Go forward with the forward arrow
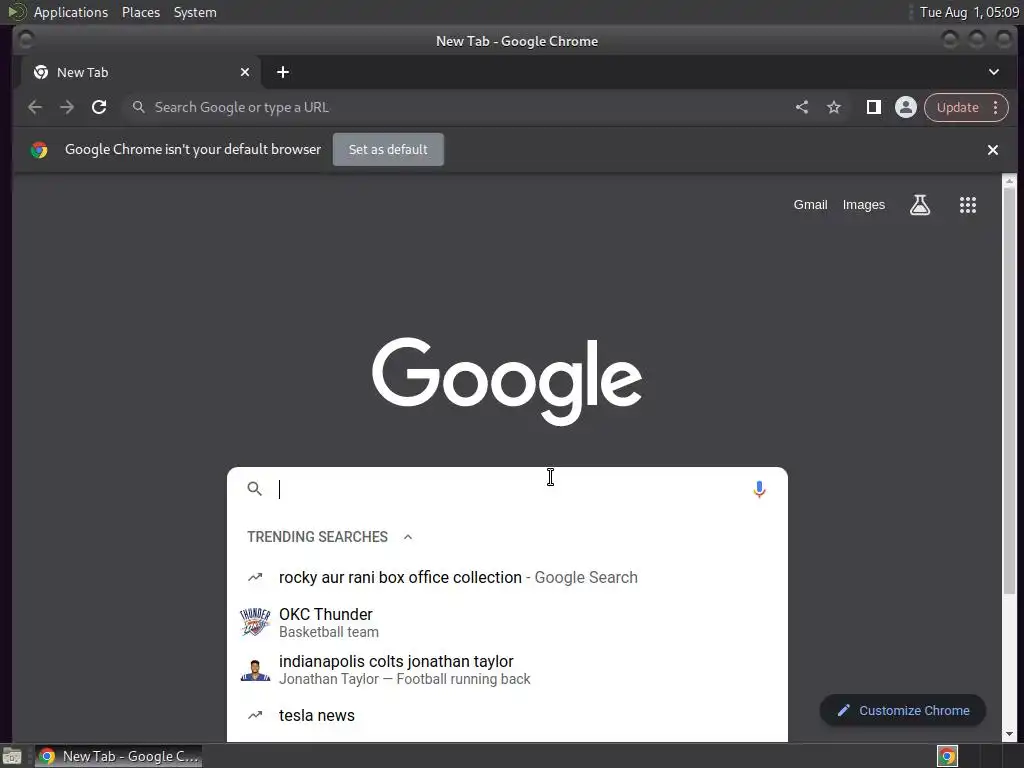This screenshot has height=768, width=1024. tap(67, 107)
